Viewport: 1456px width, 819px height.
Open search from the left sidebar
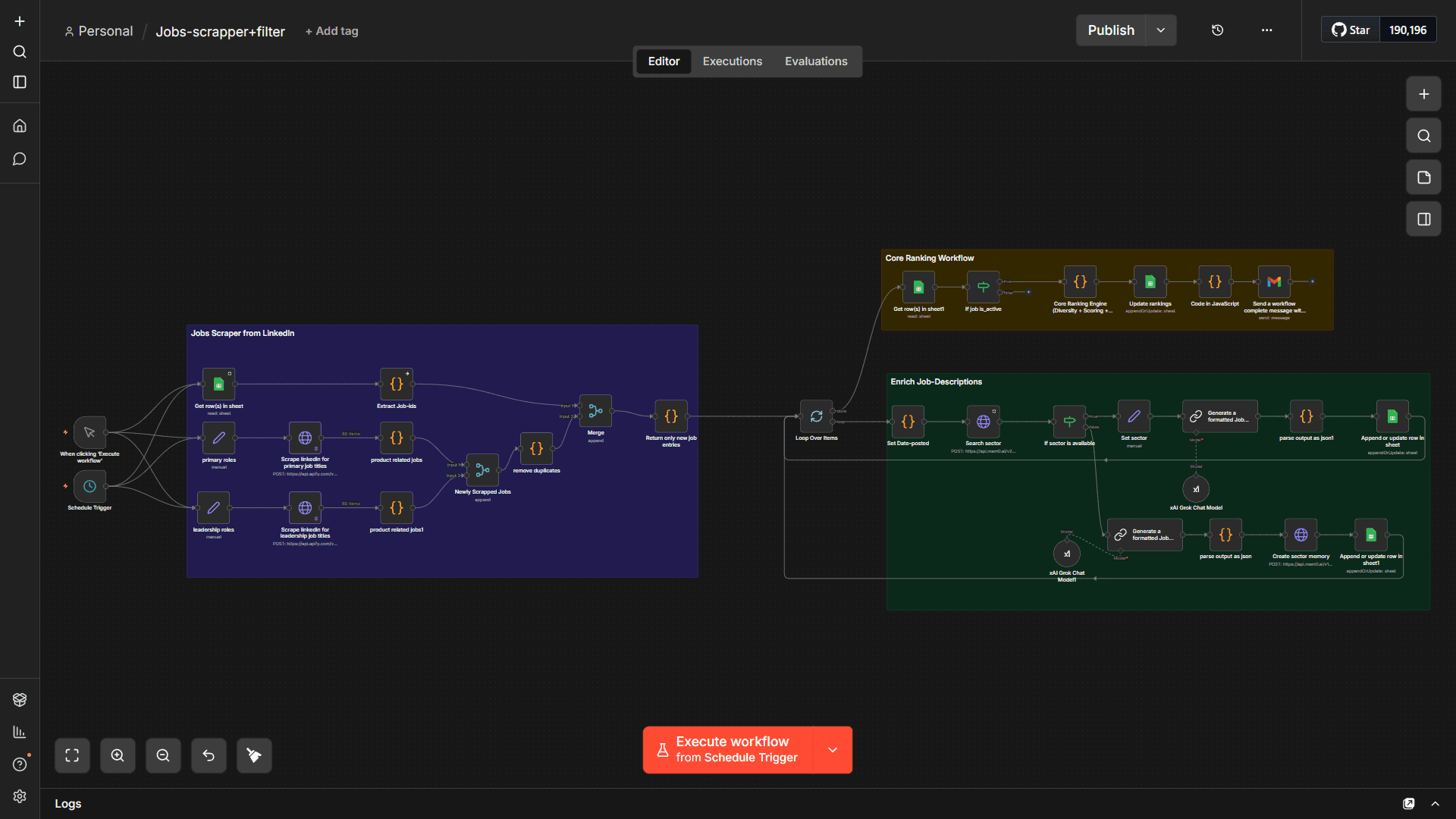pyautogui.click(x=20, y=52)
